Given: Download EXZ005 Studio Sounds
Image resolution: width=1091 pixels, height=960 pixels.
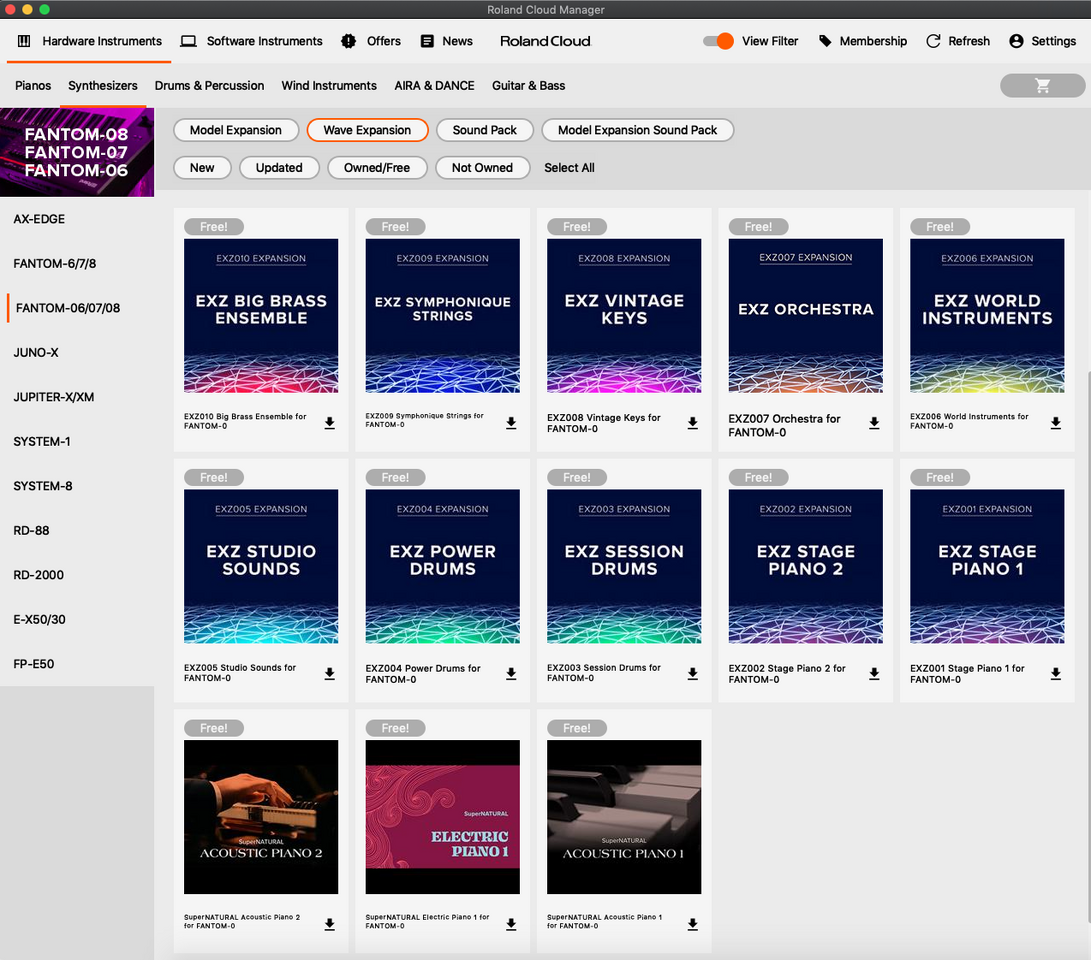Looking at the screenshot, I should point(330,673).
